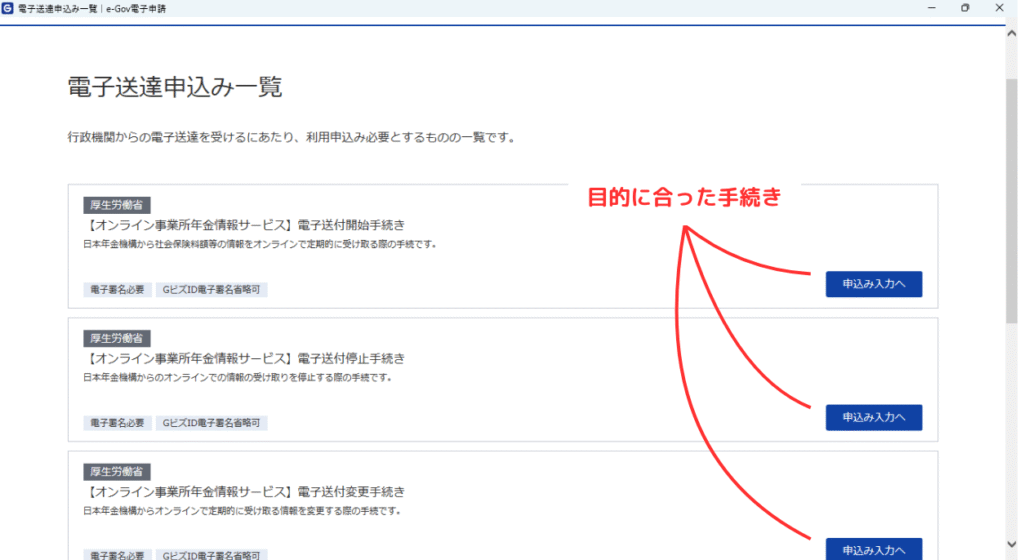Minimize the e-Gov電子申請 window
The height and width of the screenshot is (560, 1024).
click(931, 8)
